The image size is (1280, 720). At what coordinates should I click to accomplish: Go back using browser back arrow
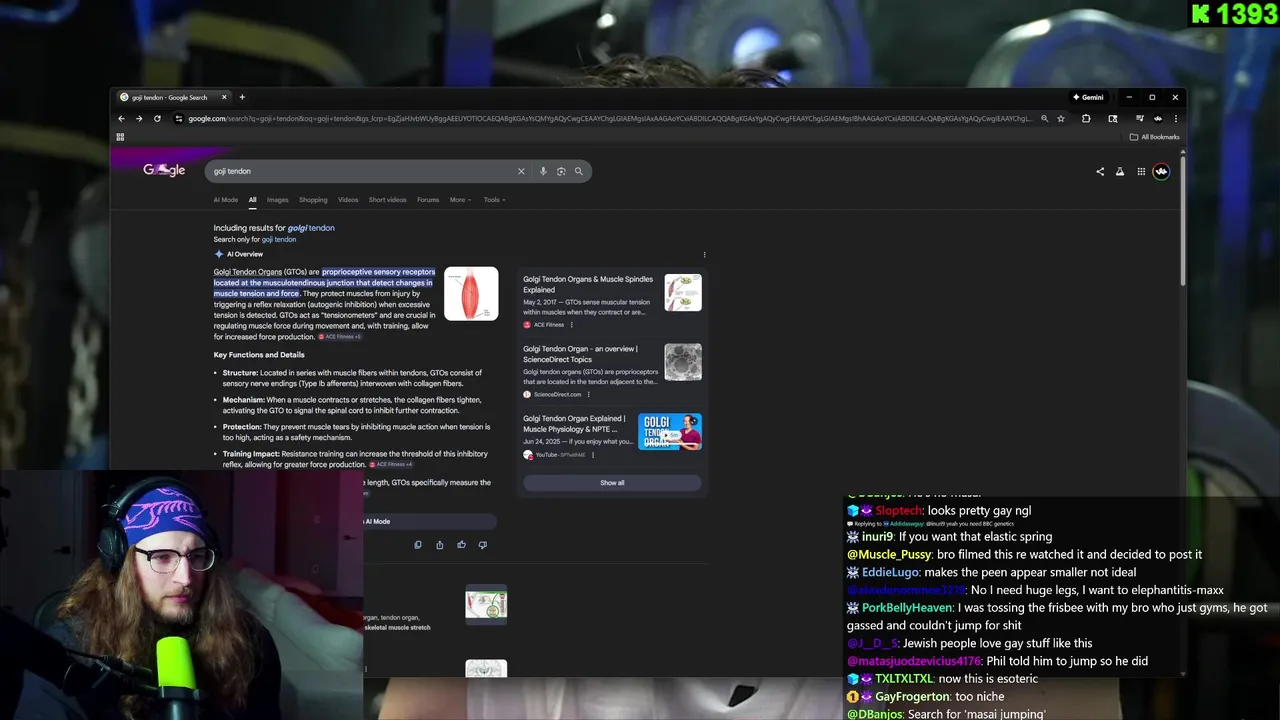pos(122,119)
